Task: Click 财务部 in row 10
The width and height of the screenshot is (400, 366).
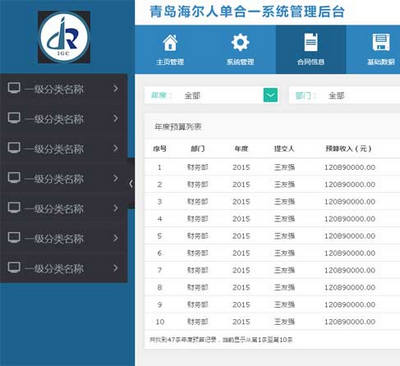Action: [x=198, y=322]
